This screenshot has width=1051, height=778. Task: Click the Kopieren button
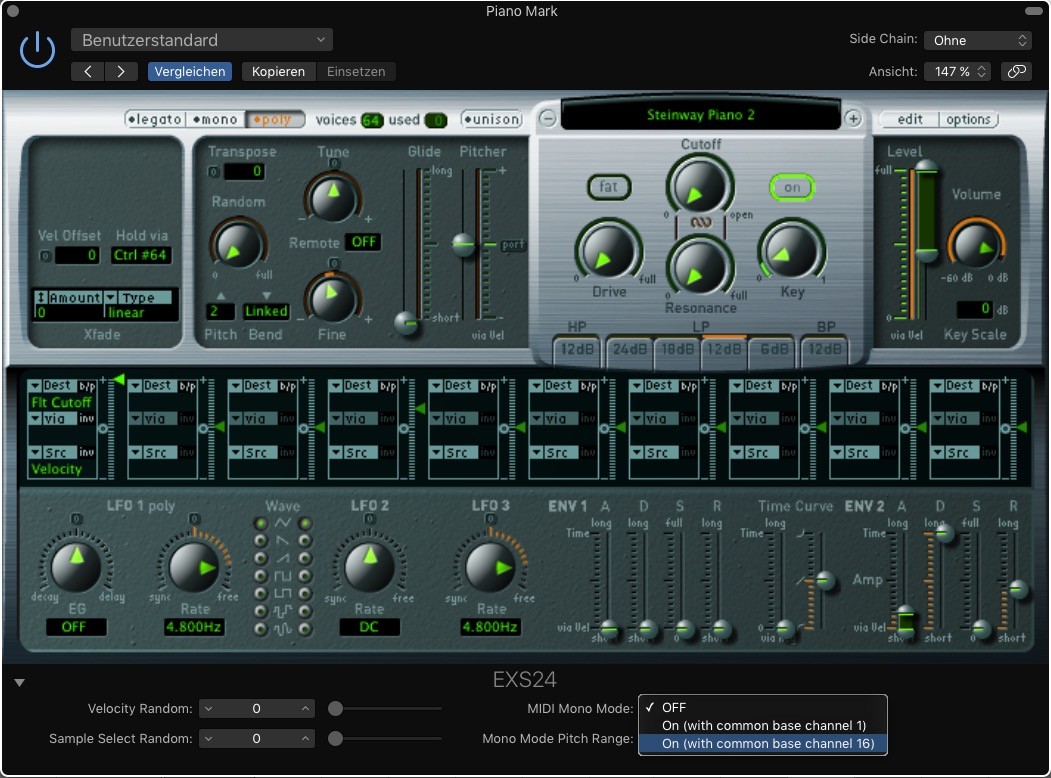pyautogui.click(x=278, y=71)
